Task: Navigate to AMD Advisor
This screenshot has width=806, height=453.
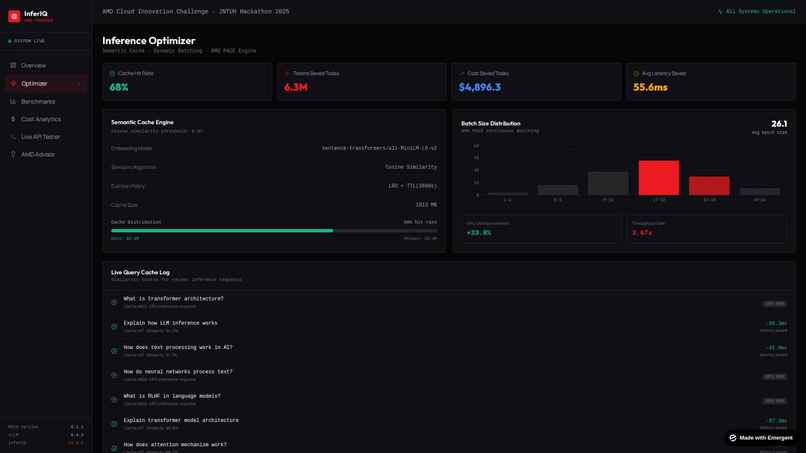Action: [46, 154]
